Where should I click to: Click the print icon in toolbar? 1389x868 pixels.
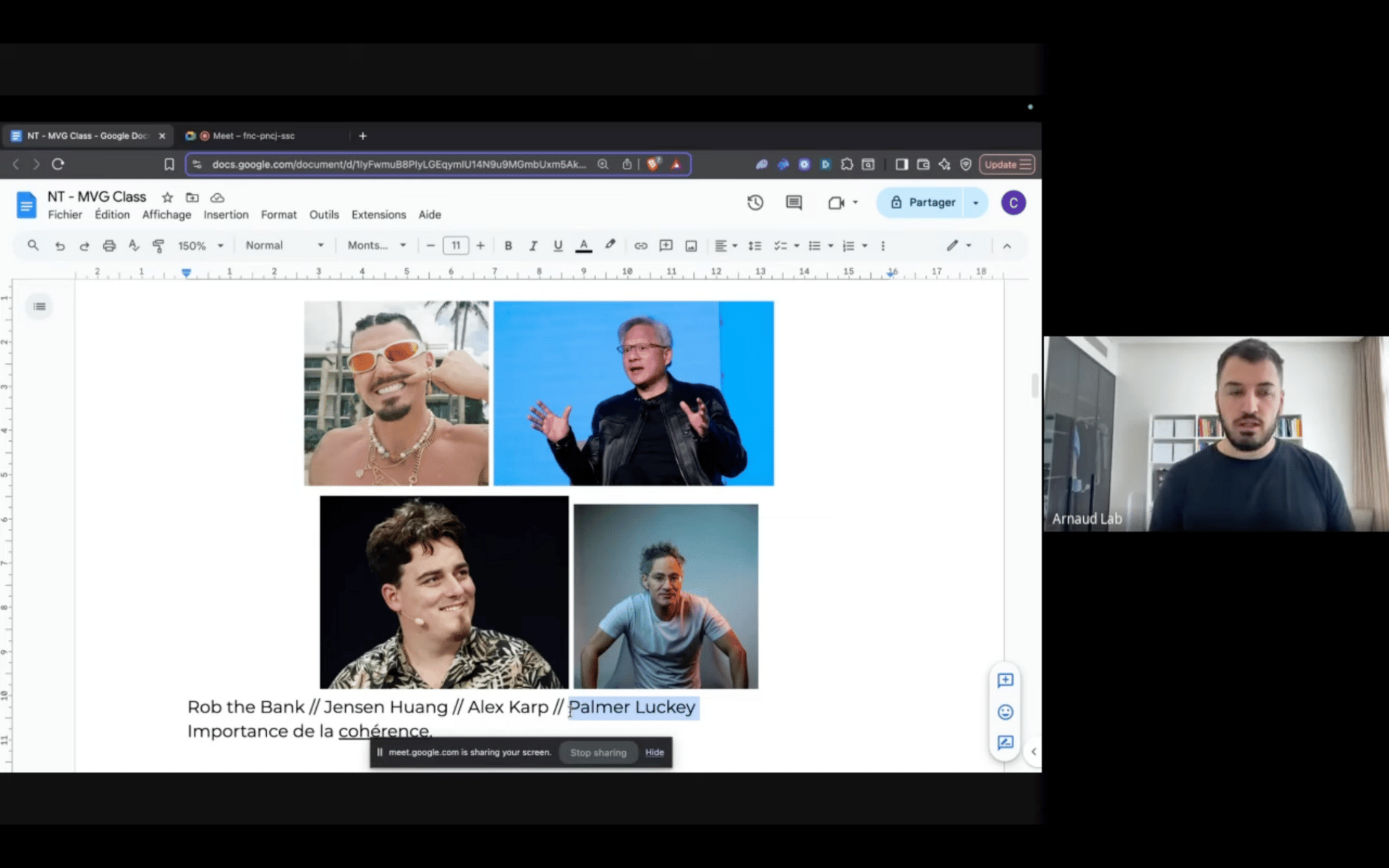pos(109,246)
